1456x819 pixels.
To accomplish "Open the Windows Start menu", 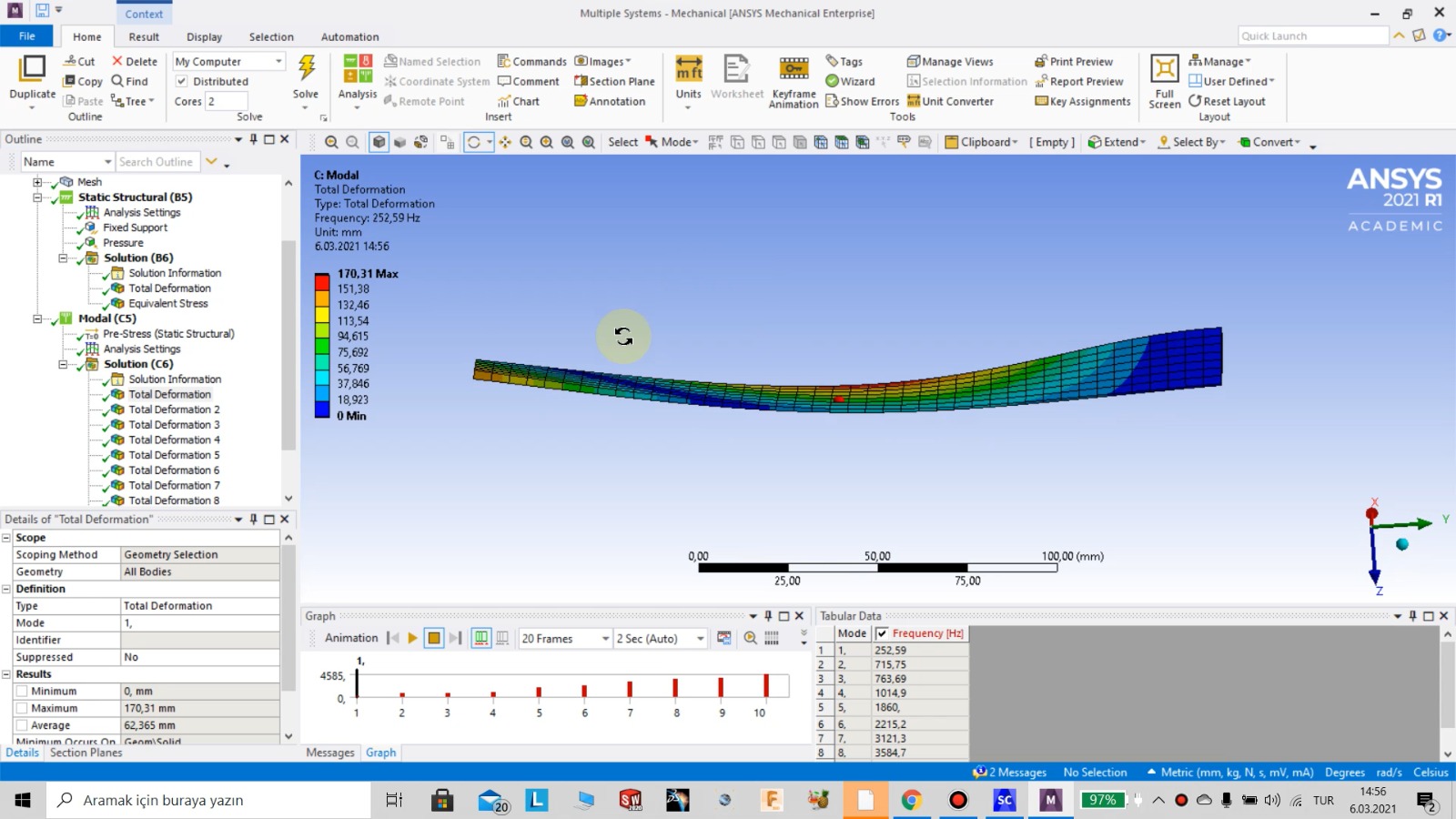I will (x=23, y=800).
